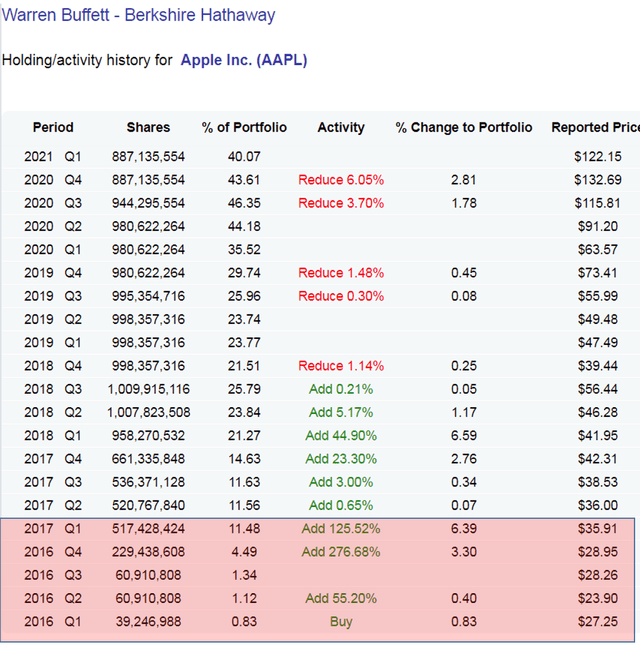Viewport: 640px width, 645px height.
Task: Select the Reduce 1.14% activity cell
Action: click(x=341, y=366)
